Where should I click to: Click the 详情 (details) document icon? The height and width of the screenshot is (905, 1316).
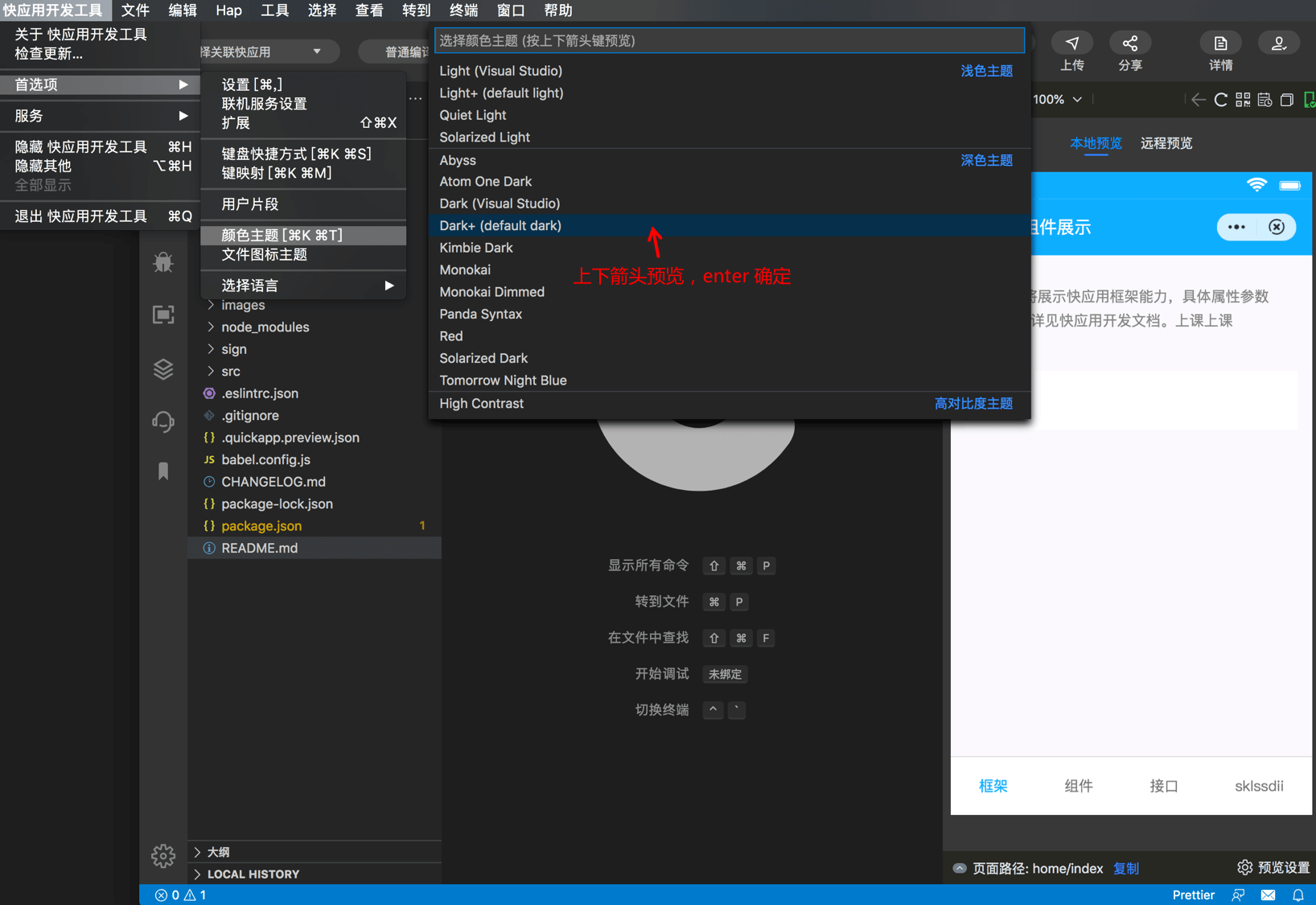1220,43
